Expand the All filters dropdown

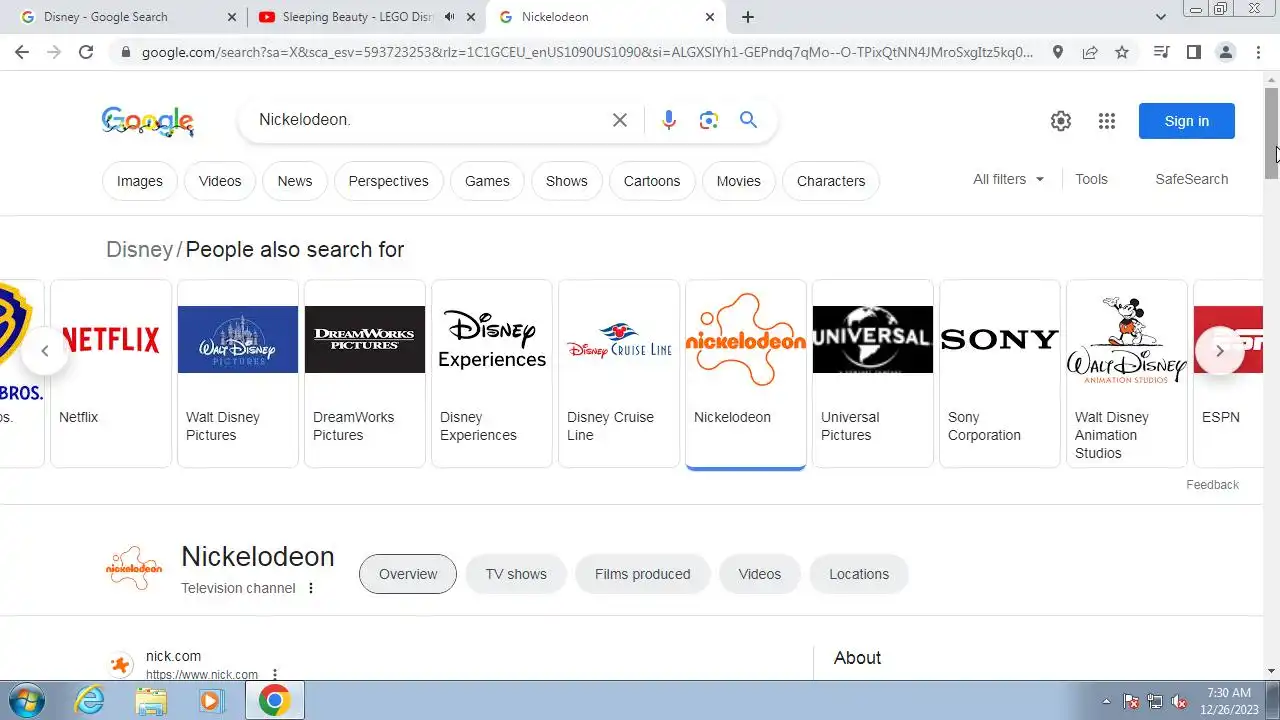click(1009, 179)
